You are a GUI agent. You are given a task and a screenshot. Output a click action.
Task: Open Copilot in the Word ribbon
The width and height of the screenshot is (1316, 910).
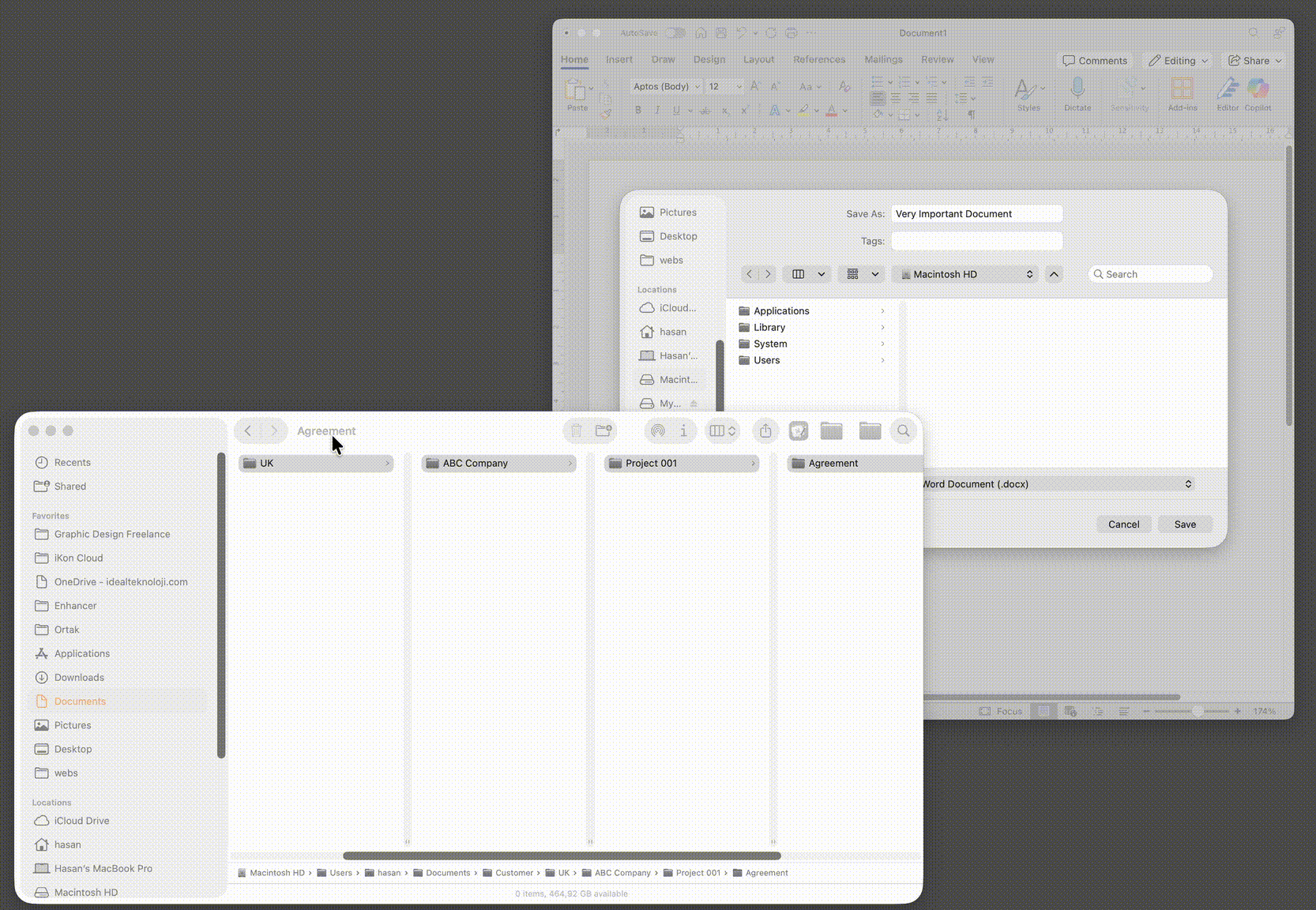[1258, 93]
